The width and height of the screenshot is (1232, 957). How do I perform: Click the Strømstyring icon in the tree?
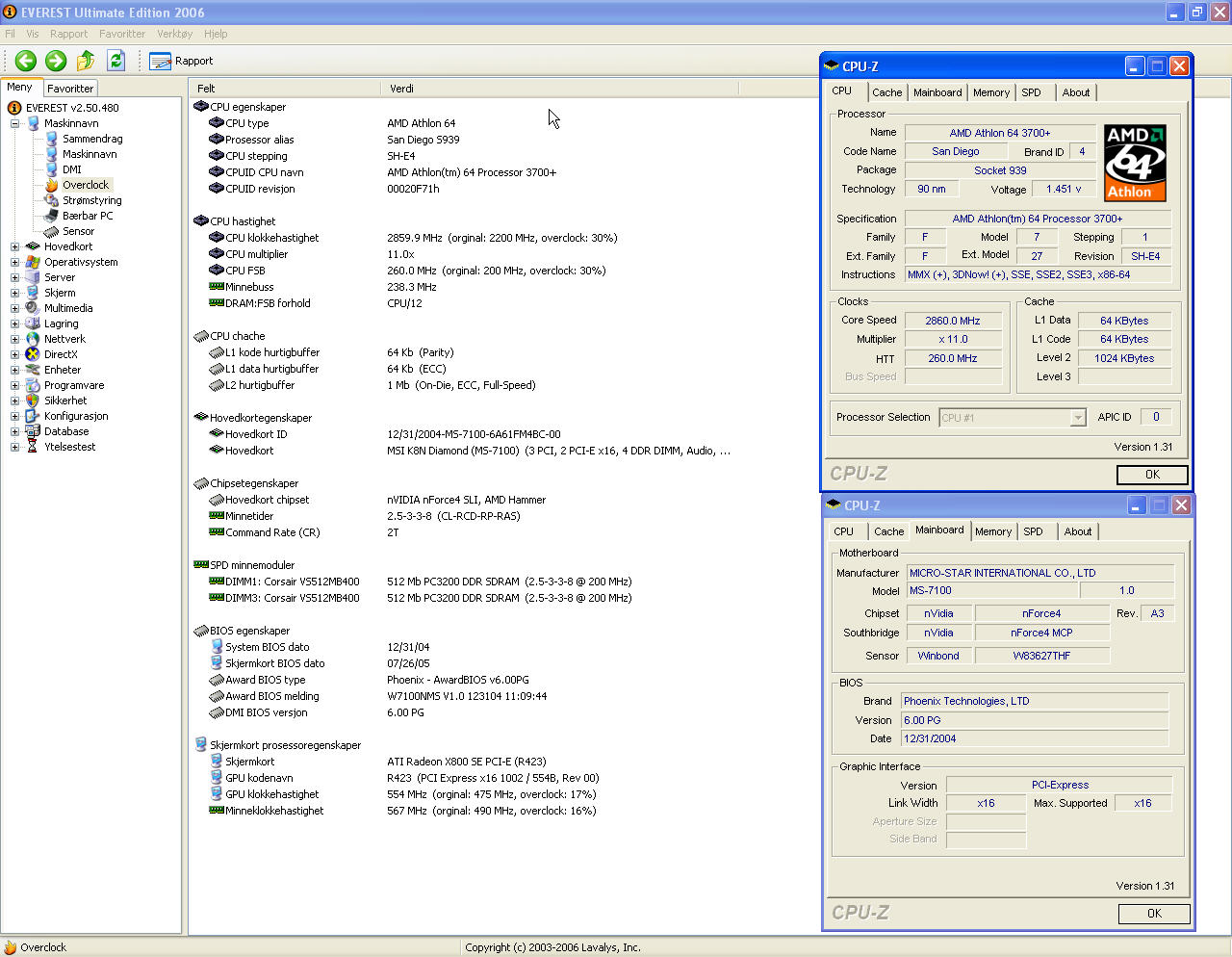click(52, 200)
